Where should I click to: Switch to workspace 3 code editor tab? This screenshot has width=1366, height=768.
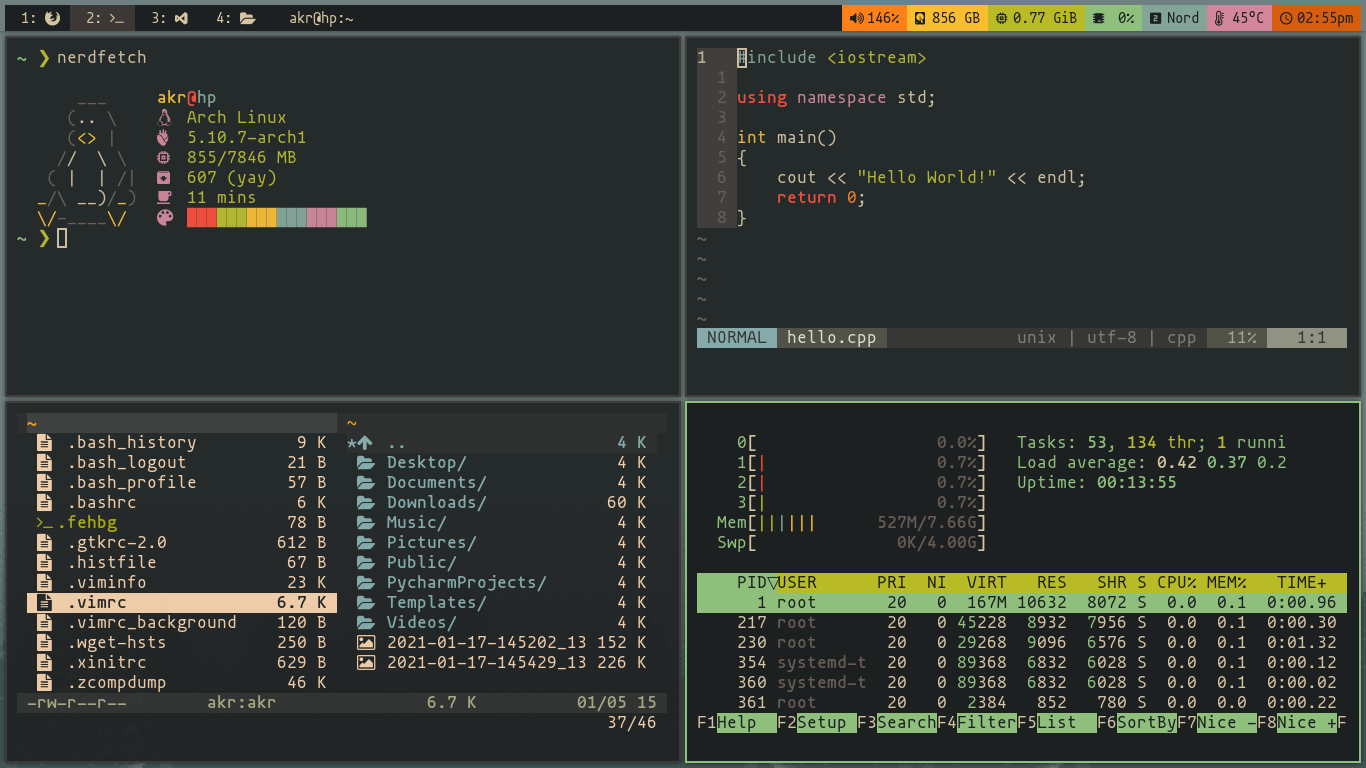coord(170,18)
